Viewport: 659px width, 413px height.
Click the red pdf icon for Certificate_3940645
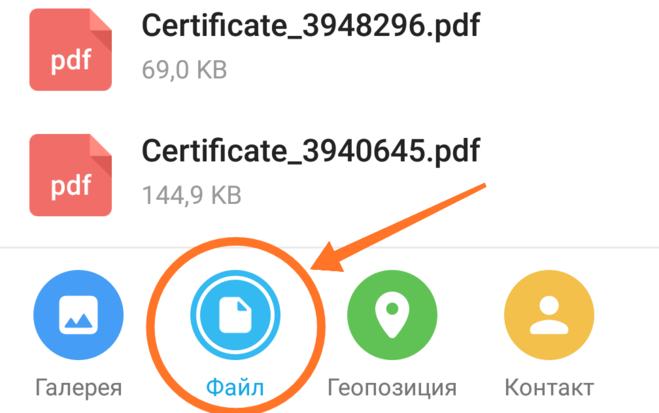pyautogui.click(x=71, y=175)
